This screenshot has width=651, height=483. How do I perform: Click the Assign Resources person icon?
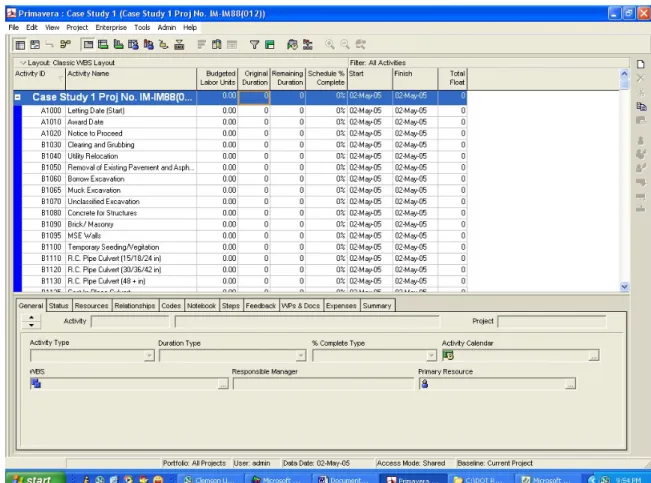pos(641,140)
